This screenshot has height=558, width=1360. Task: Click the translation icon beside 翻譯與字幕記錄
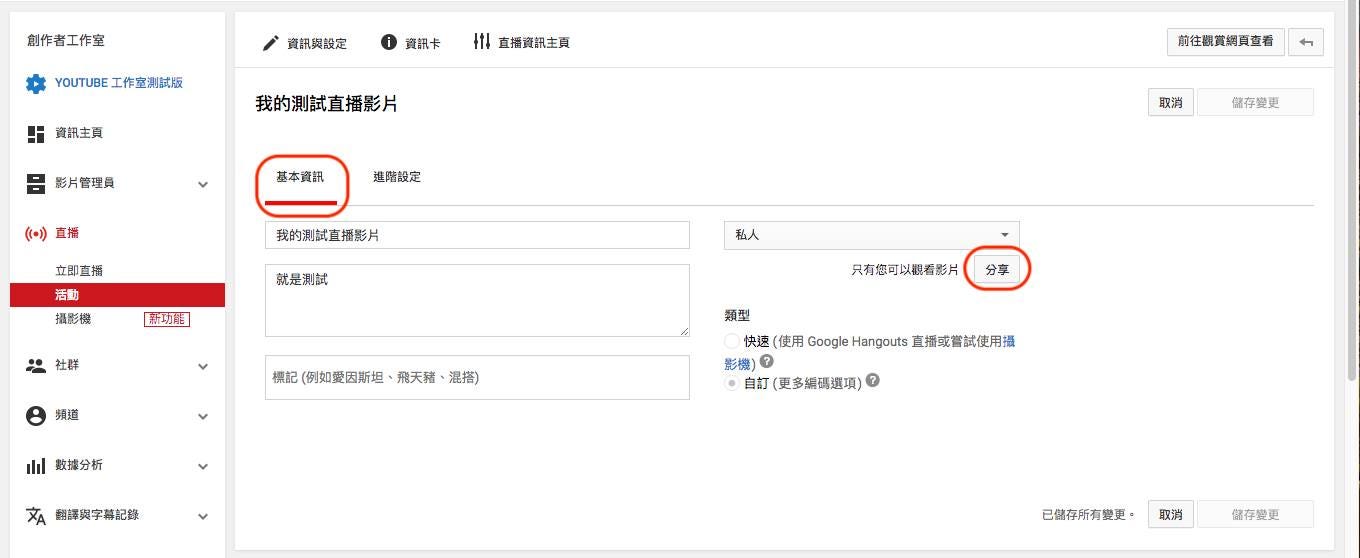point(36,516)
